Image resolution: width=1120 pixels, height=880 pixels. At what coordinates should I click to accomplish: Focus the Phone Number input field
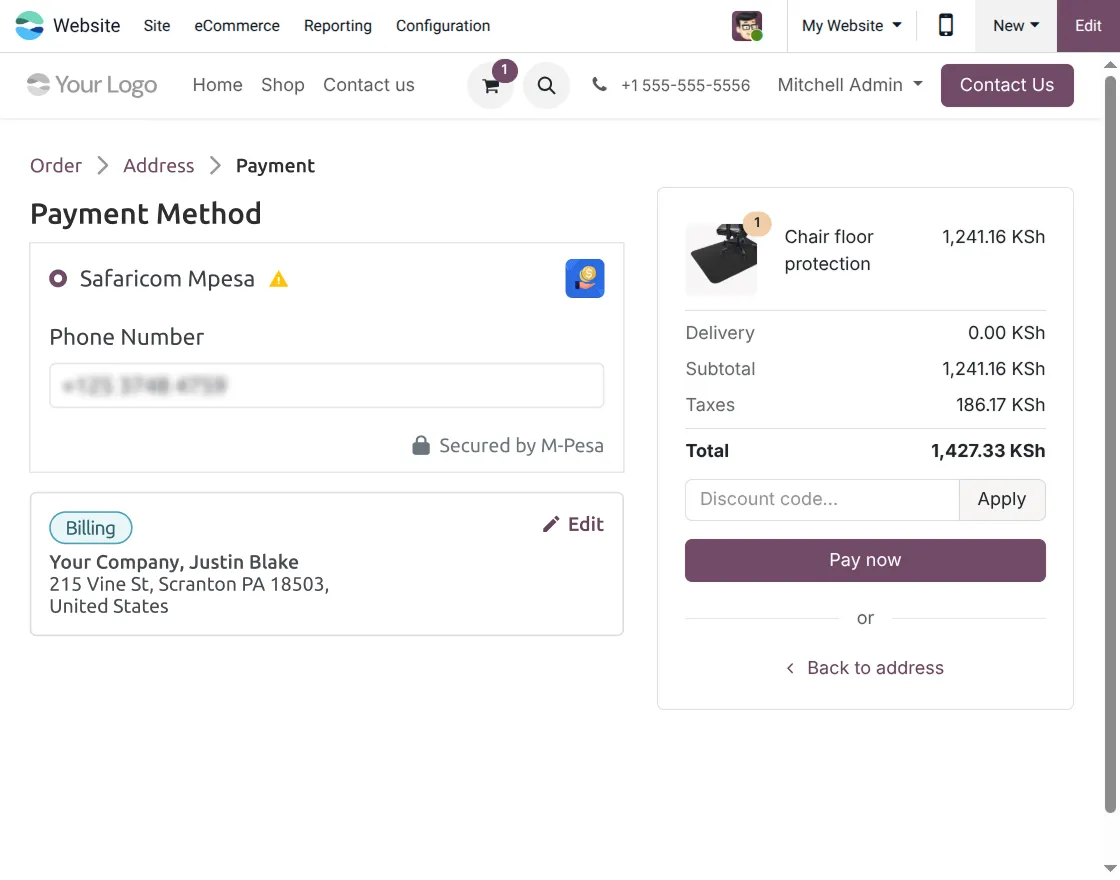[326, 386]
